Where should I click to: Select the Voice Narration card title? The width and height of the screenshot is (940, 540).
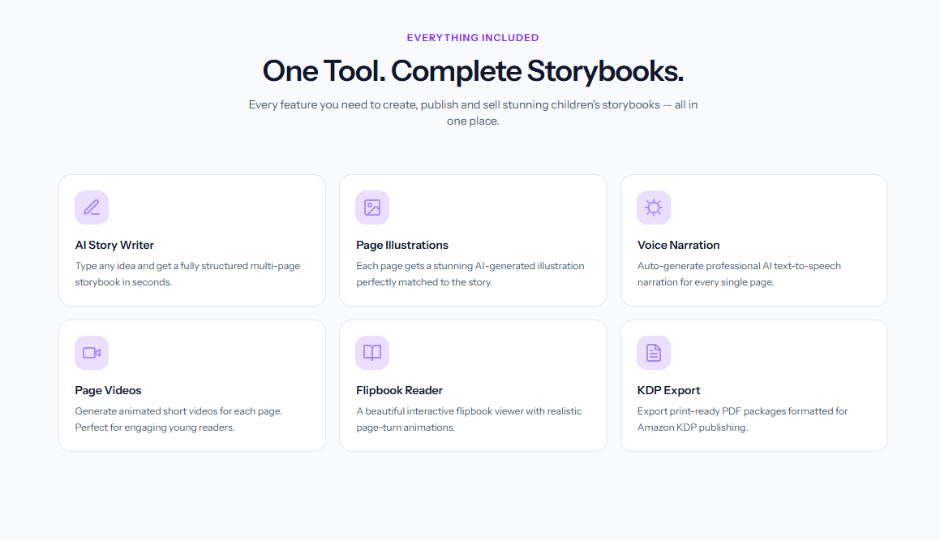[678, 245]
